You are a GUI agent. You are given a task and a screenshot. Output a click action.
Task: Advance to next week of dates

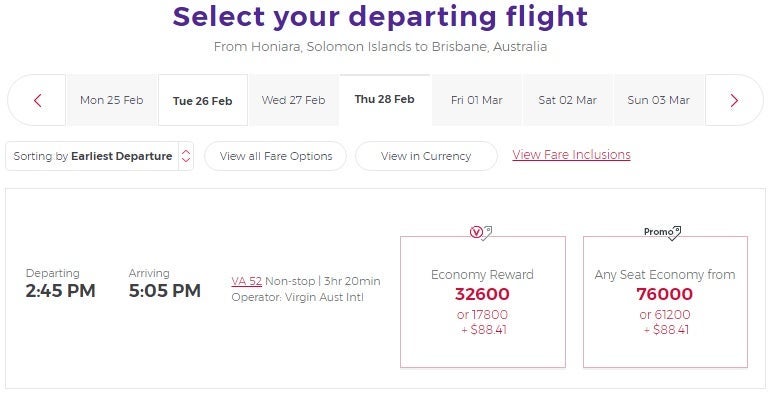(x=734, y=100)
